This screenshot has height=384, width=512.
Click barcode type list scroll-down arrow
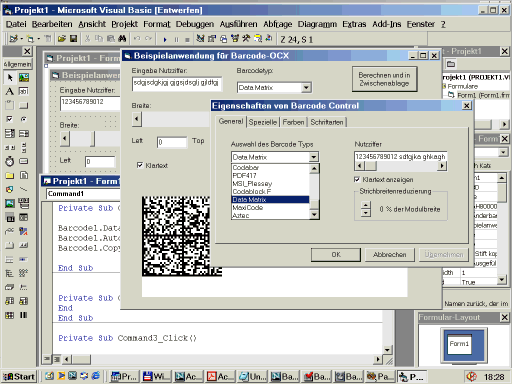click(x=314, y=215)
